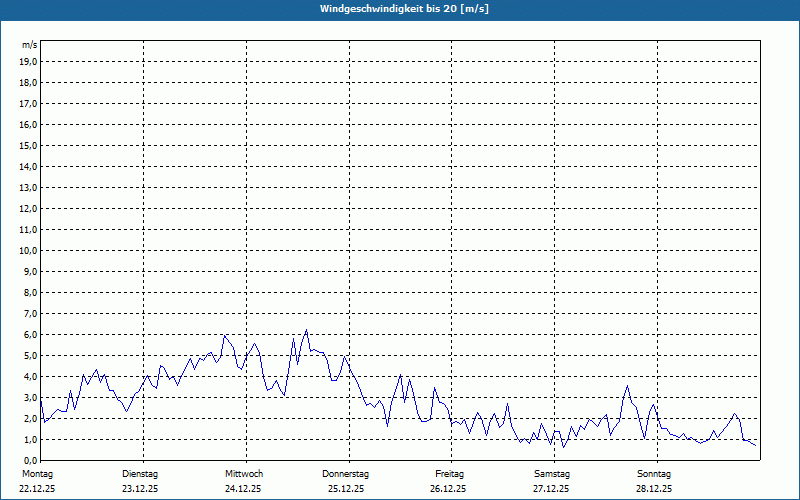Click the date 28.12.25 on the x-axis
The width and height of the screenshot is (800, 500).
coord(654,489)
